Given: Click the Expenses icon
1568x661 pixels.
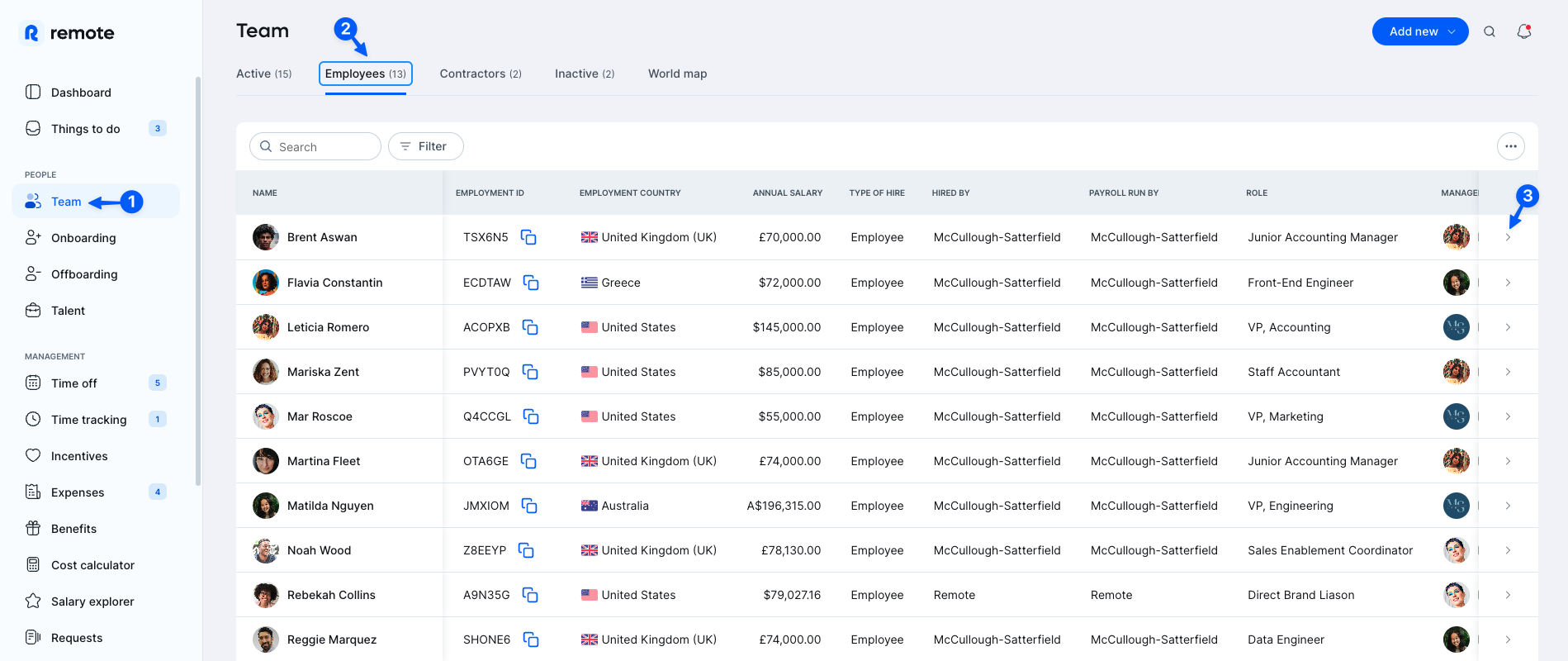Looking at the screenshot, I should click(33, 492).
